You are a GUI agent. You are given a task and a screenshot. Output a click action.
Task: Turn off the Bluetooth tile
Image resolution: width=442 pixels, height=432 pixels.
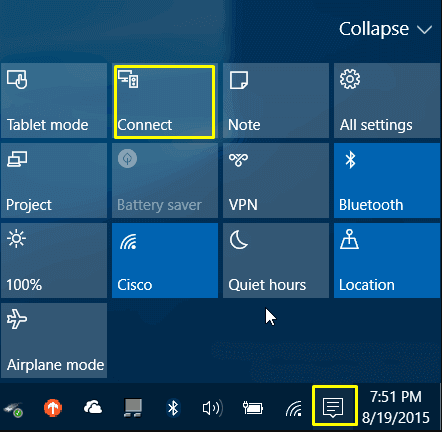click(x=387, y=181)
